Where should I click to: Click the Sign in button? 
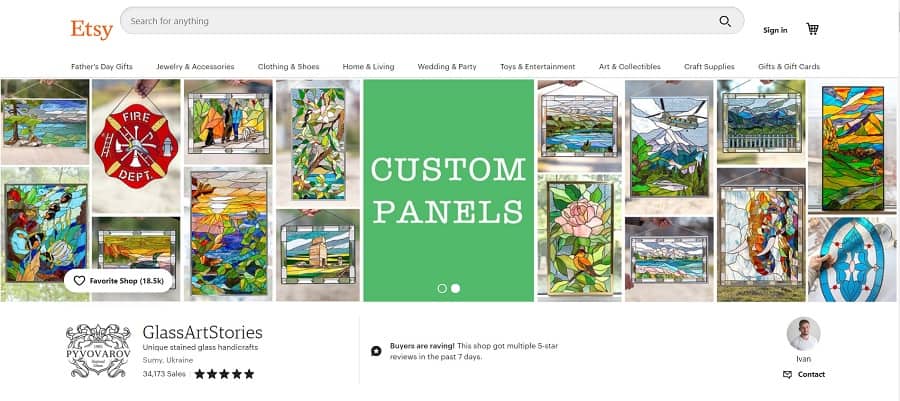[775, 30]
